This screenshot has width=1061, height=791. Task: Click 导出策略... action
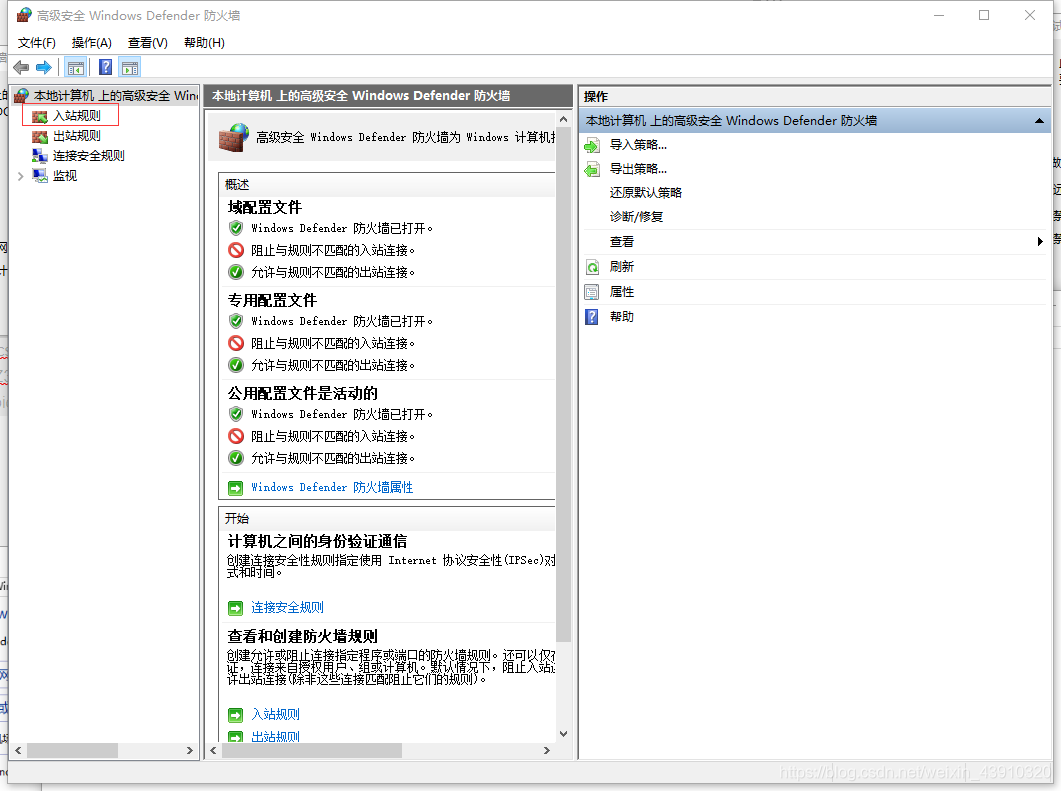[638, 169]
